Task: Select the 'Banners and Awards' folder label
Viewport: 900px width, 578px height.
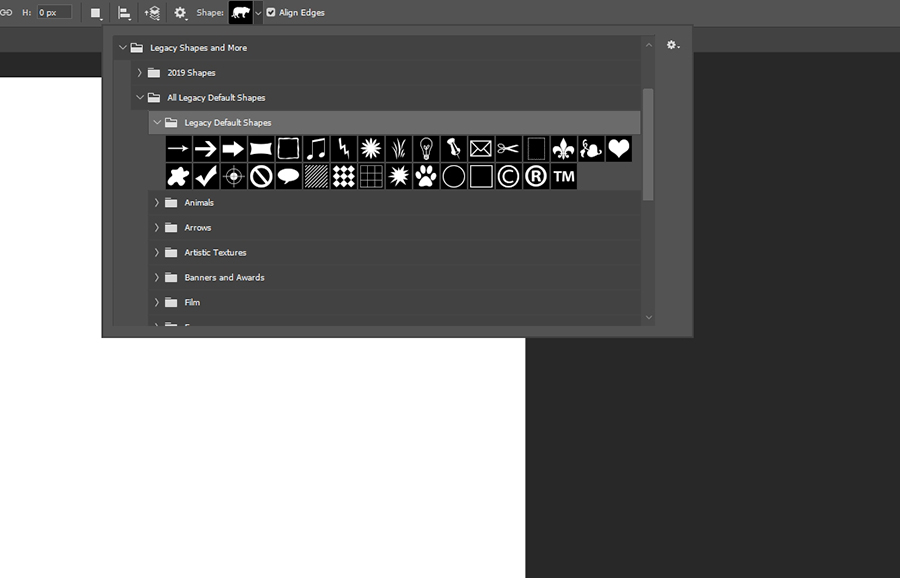Action: point(224,278)
